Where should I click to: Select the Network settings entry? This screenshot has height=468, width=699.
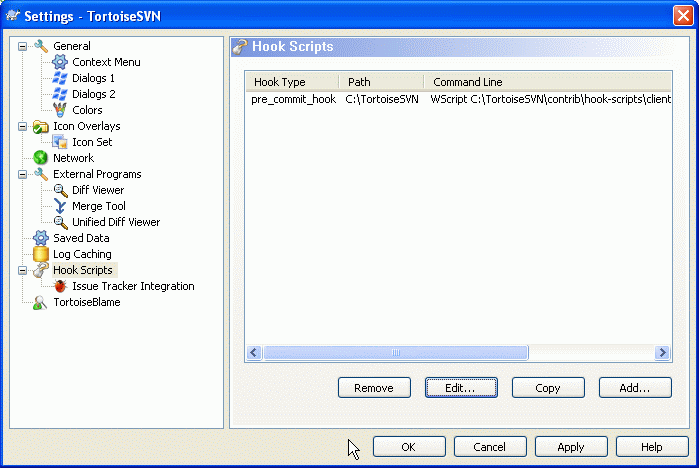(74, 158)
